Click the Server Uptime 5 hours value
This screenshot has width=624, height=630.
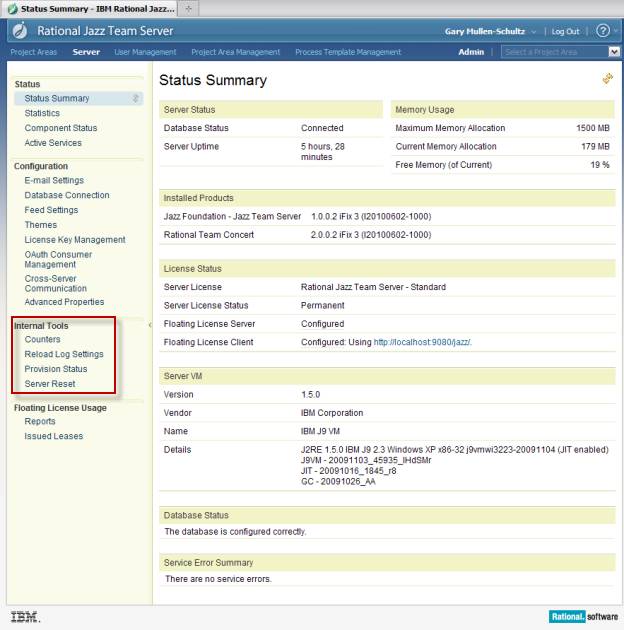323,152
